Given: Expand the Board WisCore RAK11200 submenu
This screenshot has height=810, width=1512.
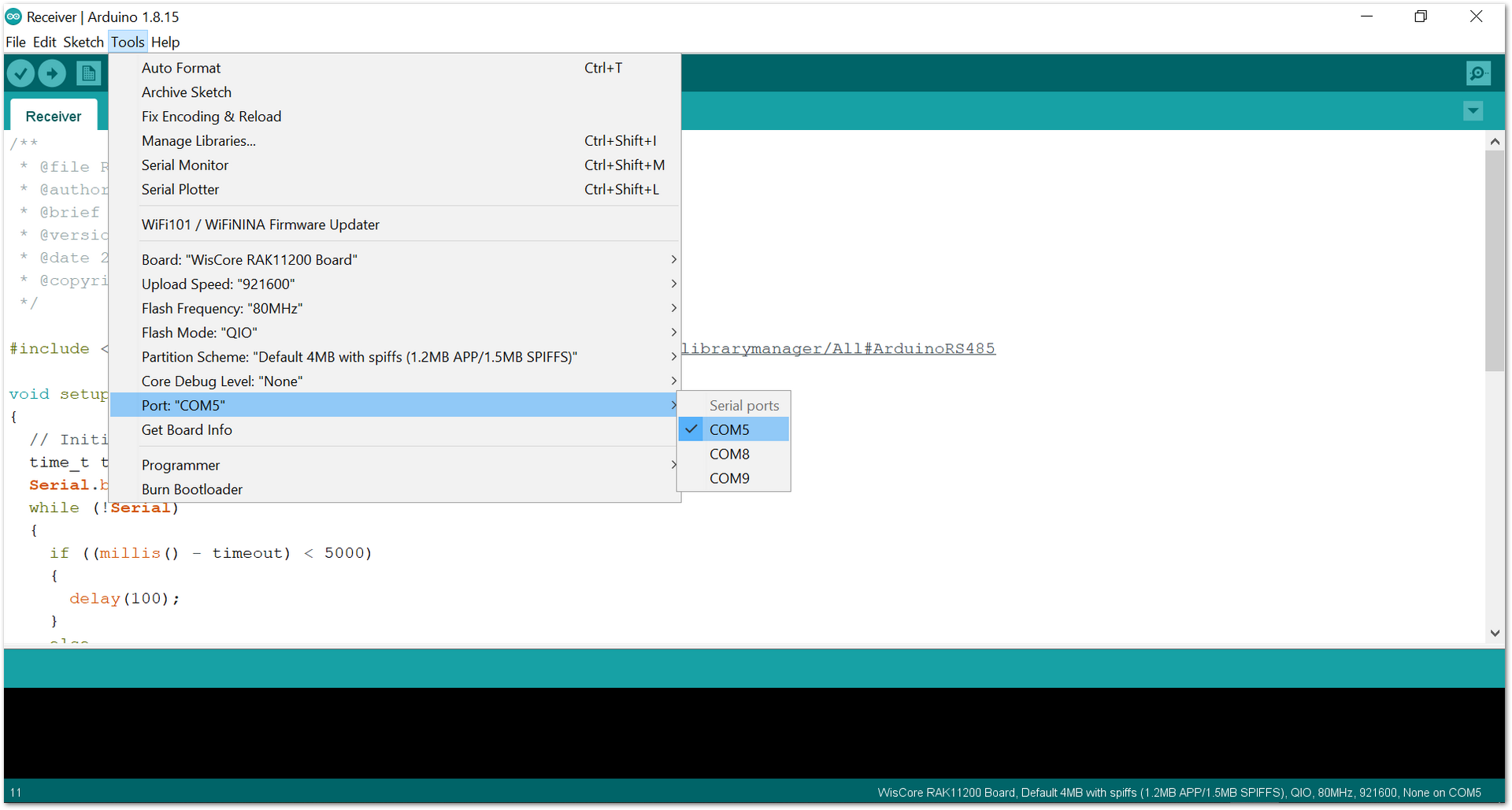Looking at the screenshot, I should (x=395, y=259).
